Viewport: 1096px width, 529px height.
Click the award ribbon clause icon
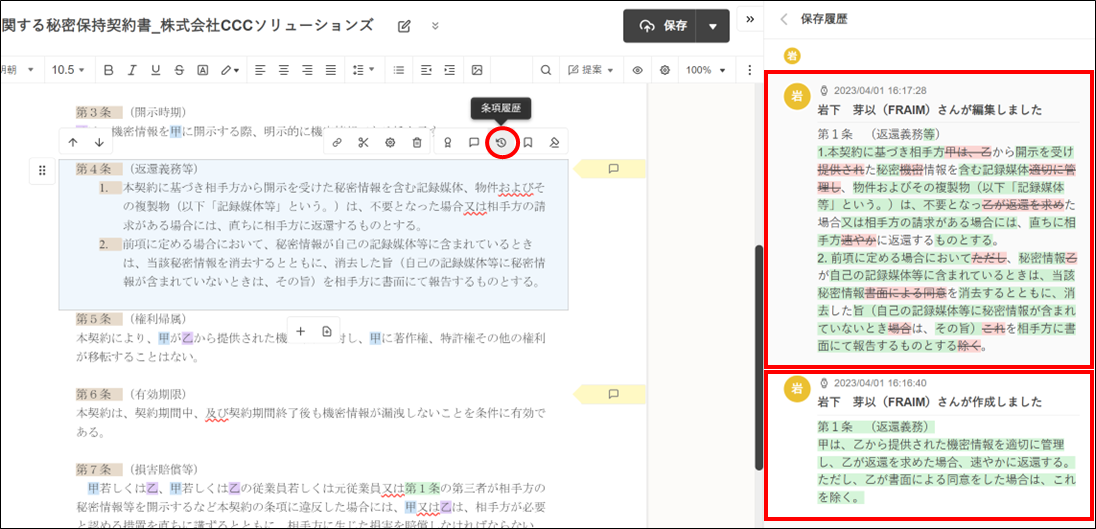[x=447, y=143]
